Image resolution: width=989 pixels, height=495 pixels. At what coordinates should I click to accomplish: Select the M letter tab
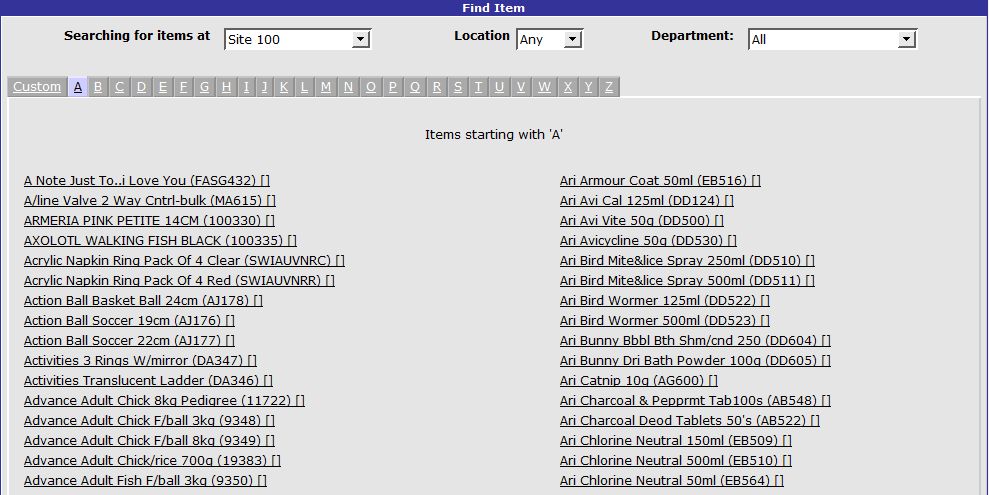point(325,87)
